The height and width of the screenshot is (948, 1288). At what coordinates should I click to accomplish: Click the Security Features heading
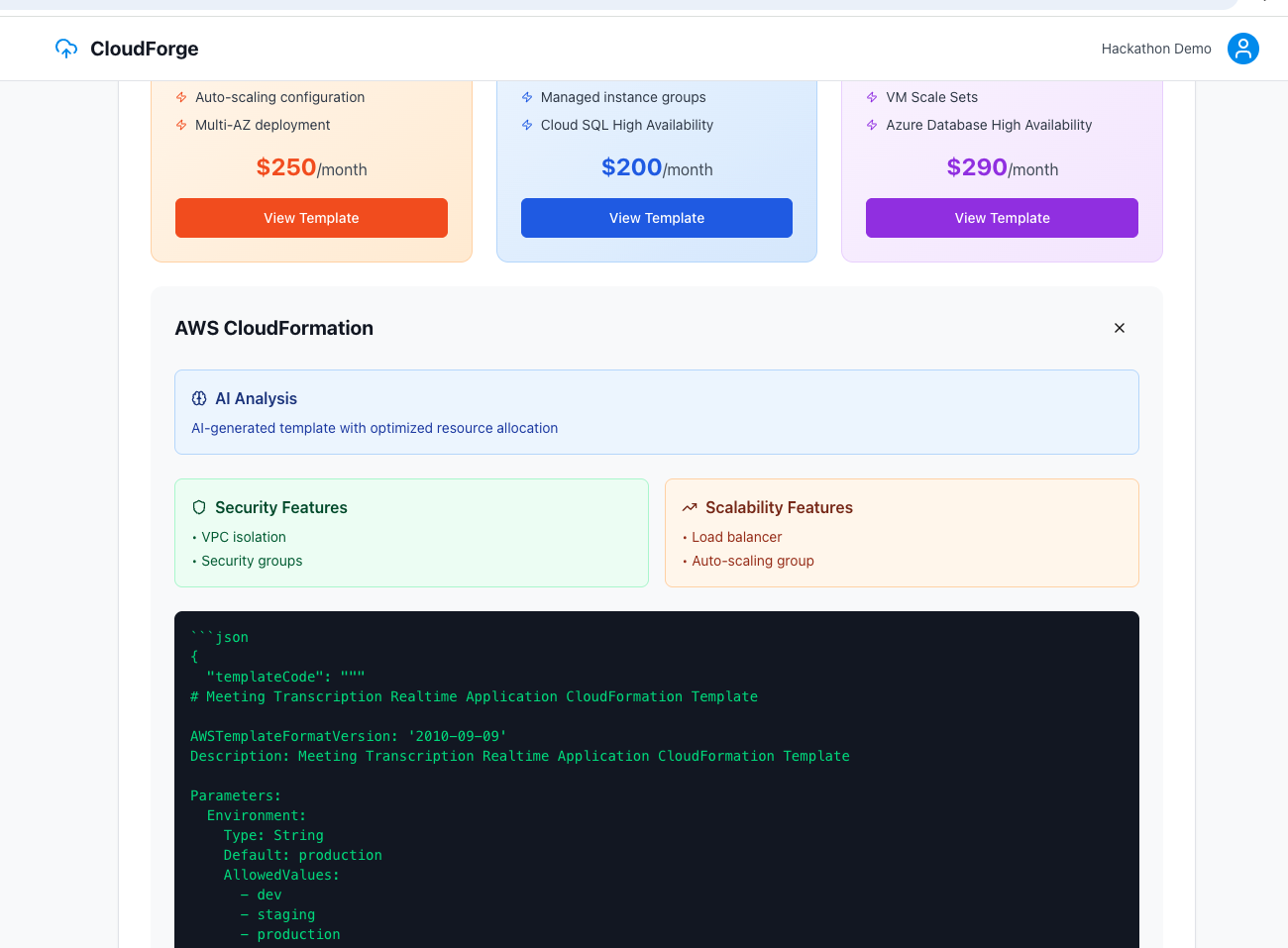click(281, 507)
